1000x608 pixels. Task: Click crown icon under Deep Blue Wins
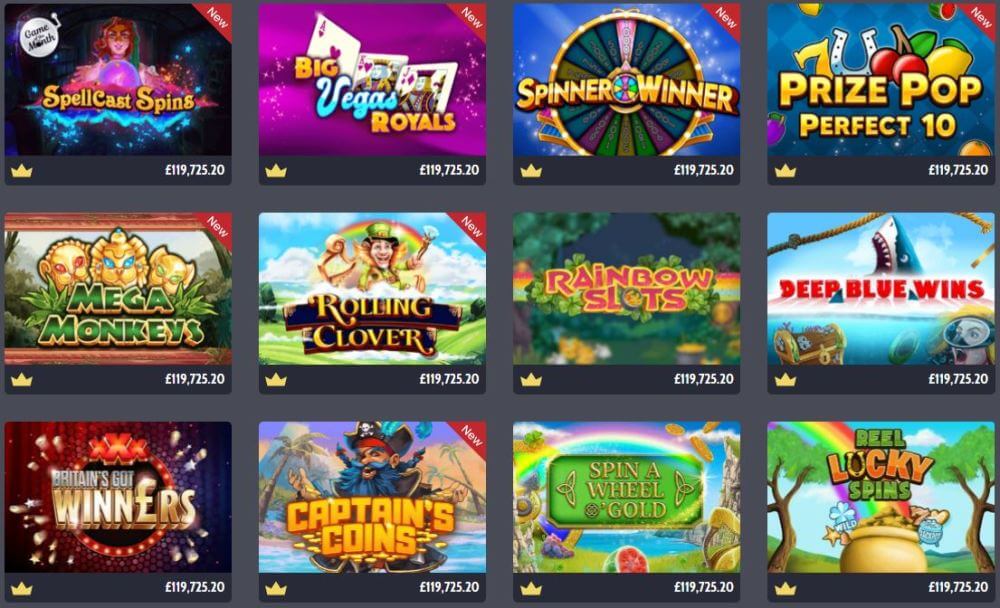pos(785,380)
